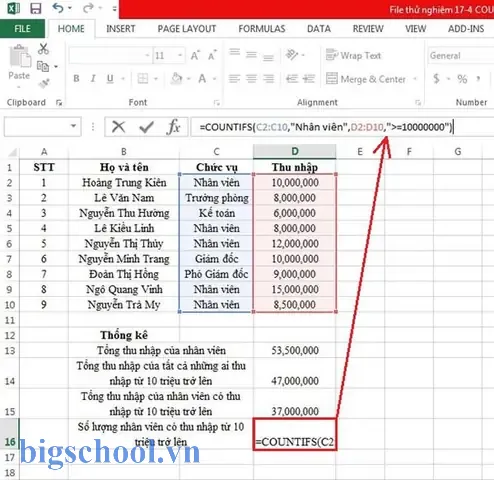Screen dimensions: 494x480
Task: Toggle Align Right
Action: (268, 79)
